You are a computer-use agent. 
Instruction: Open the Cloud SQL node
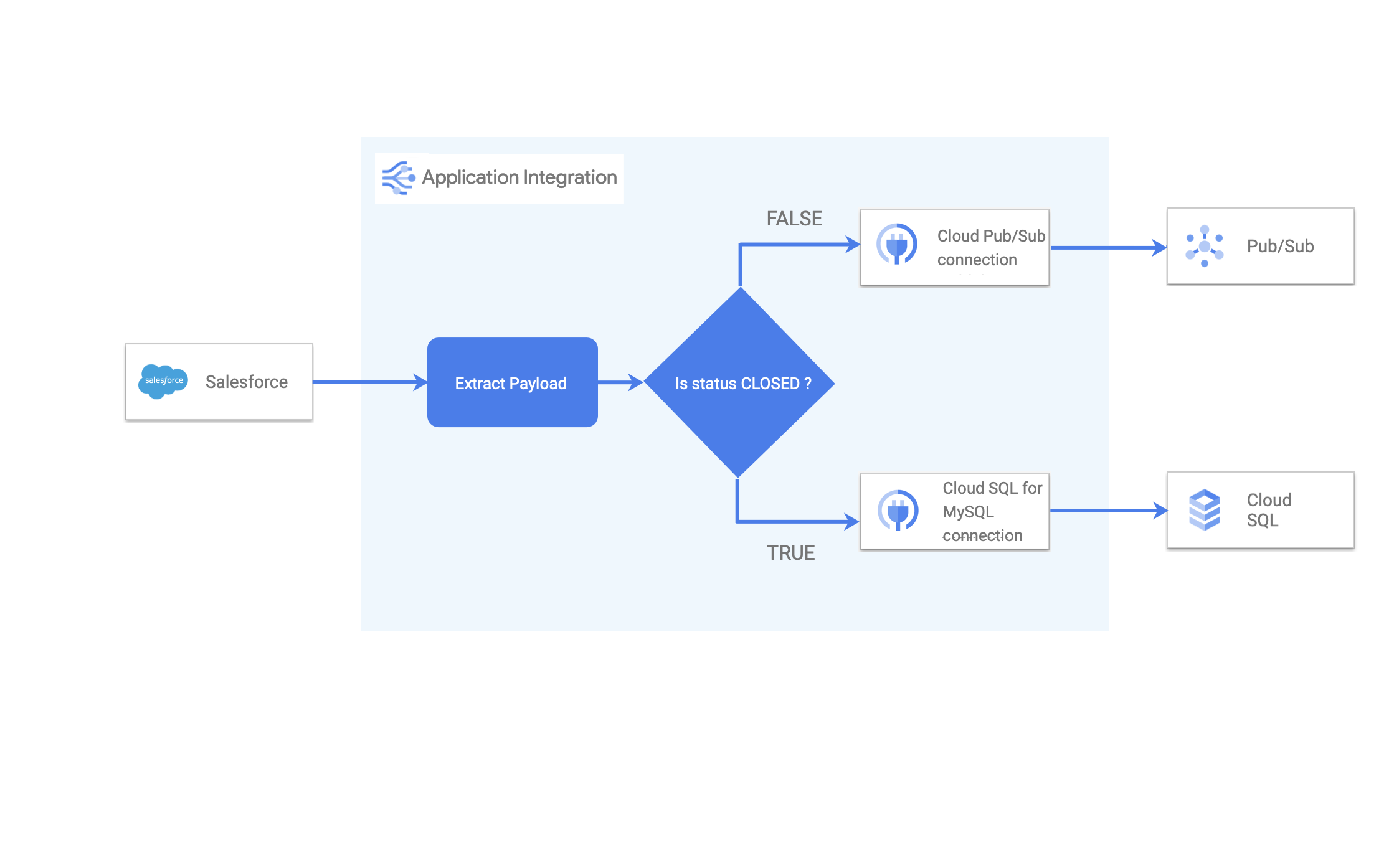click(x=1259, y=511)
